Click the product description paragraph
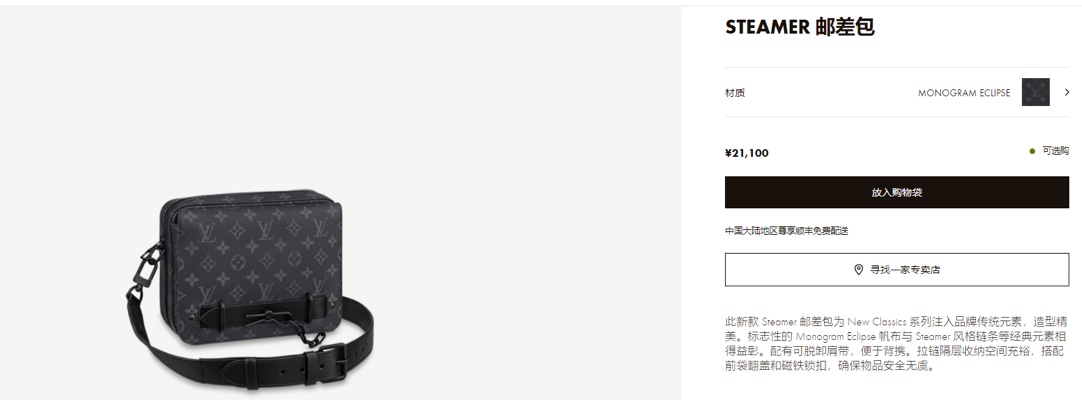Viewport: 1082px width, 400px height. (895, 343)
